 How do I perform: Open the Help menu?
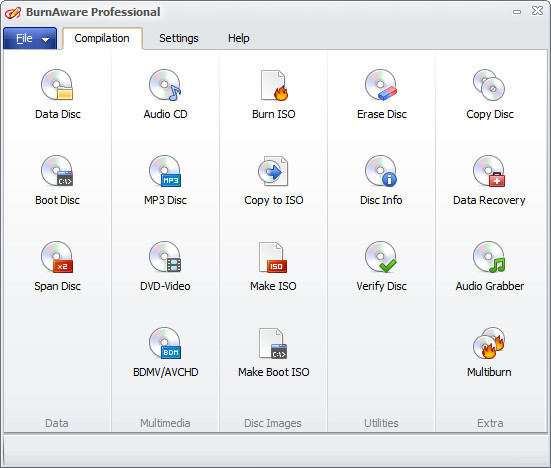click(239, 38)
